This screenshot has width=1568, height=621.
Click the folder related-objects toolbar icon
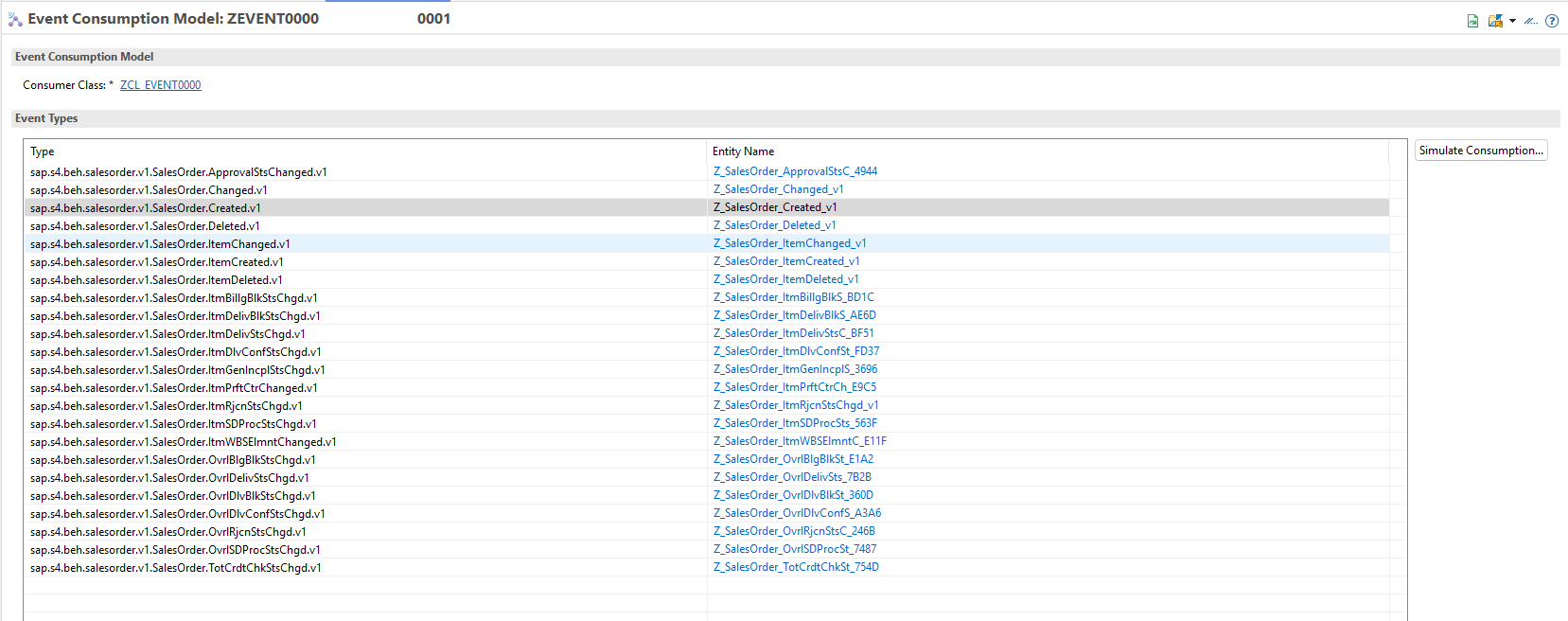click(x=1495, y=21)
